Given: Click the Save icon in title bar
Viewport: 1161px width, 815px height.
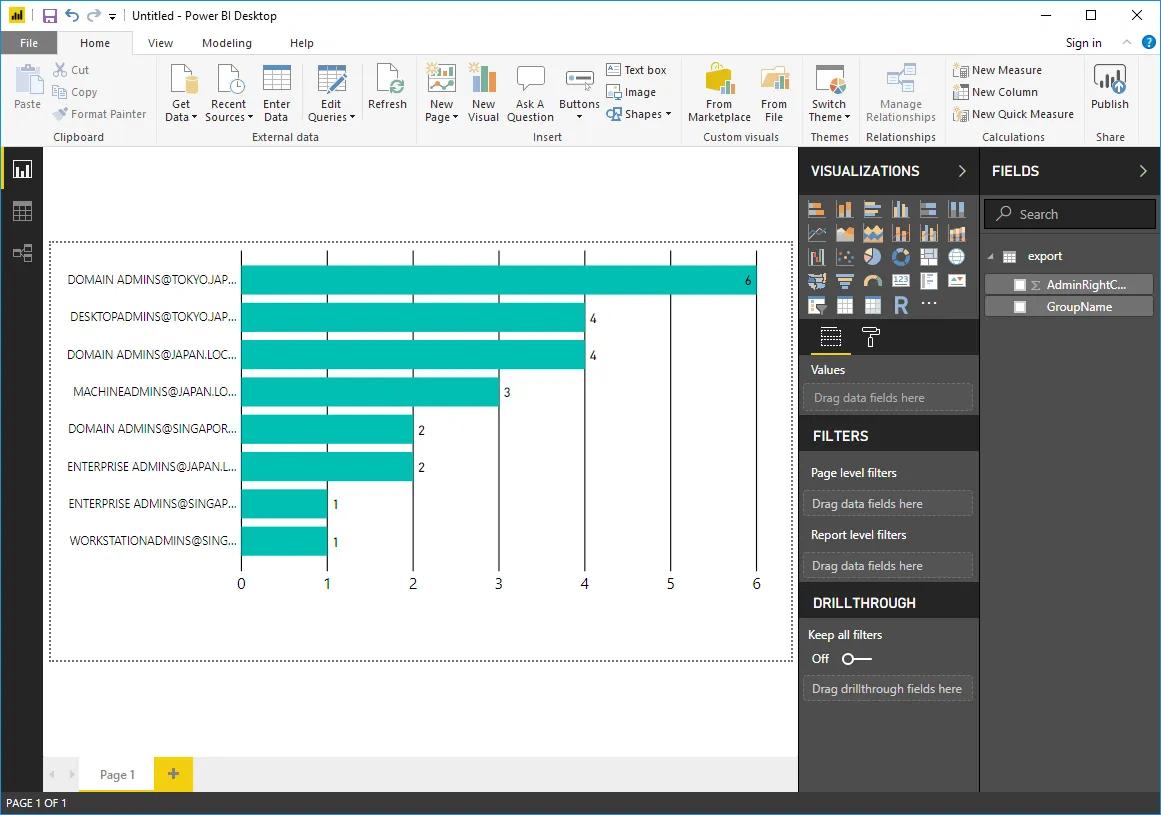Looking at the screenshot, I should click(50, 16).
